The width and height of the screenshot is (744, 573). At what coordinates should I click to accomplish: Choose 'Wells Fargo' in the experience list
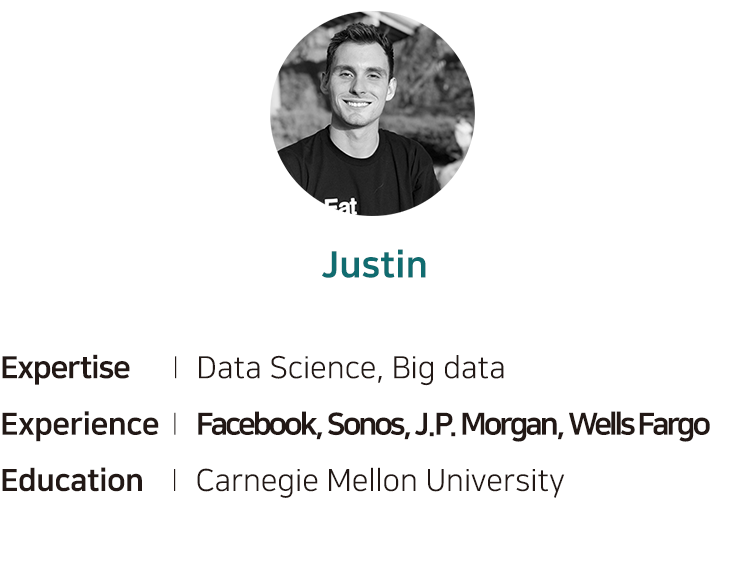point(639,425)
